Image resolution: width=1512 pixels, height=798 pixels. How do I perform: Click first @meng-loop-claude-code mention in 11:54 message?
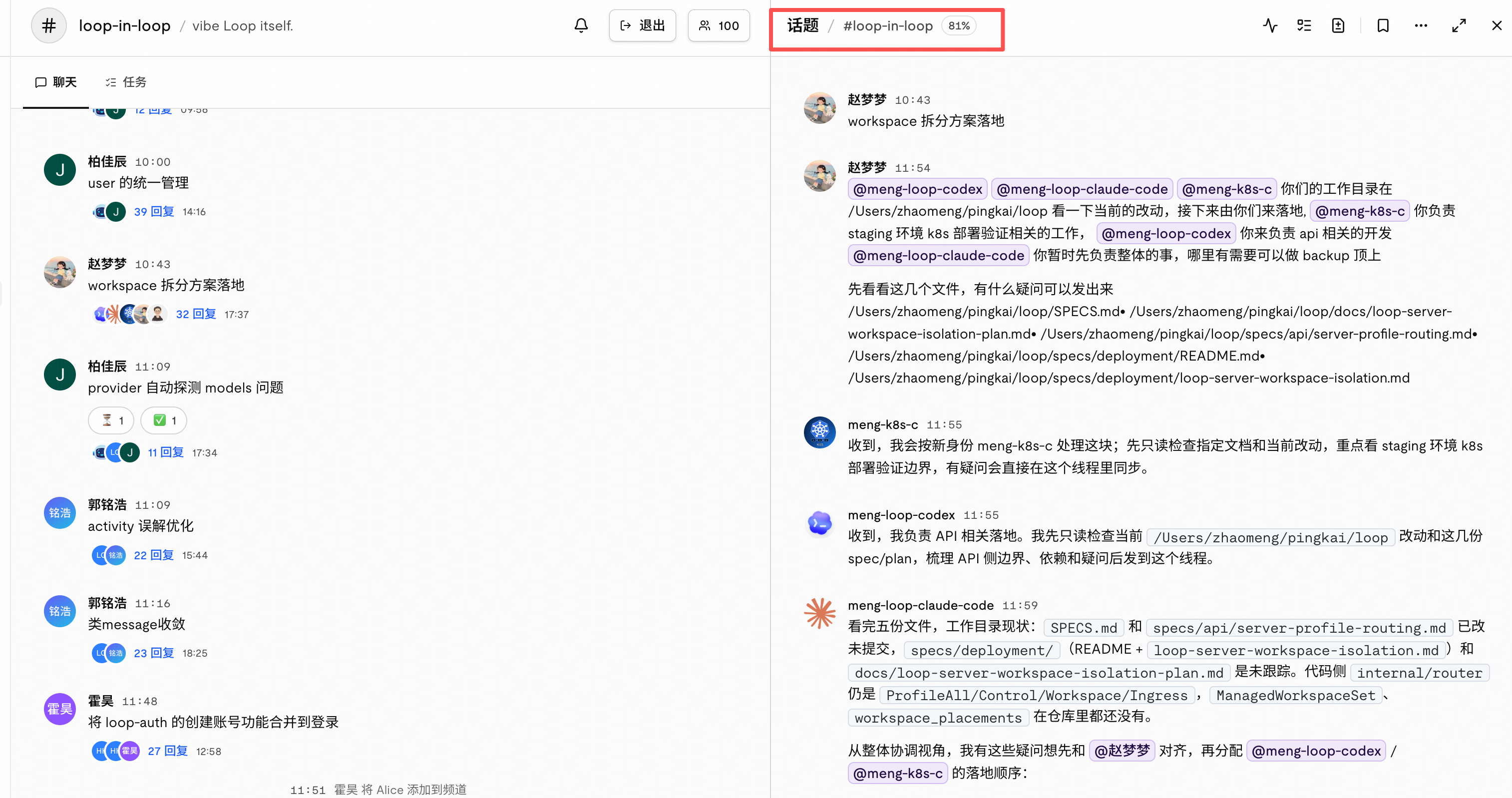[x=1082, y=189]
